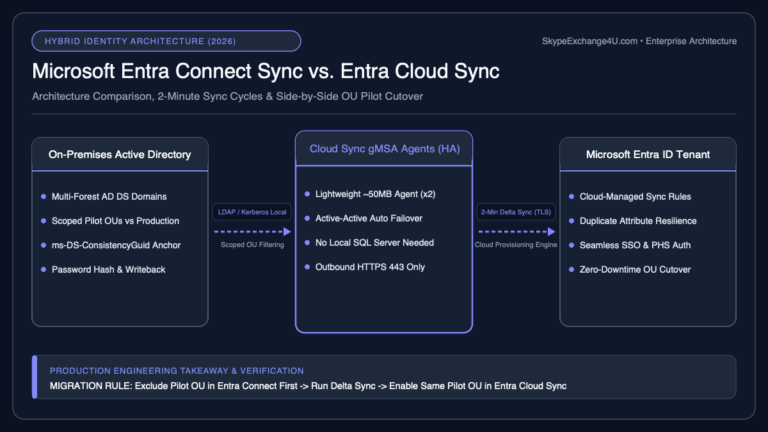Viewport: 768px width, 432px height.
Task: Select the Multi-Forest AD DS Domains item
Action: (109, 196)
